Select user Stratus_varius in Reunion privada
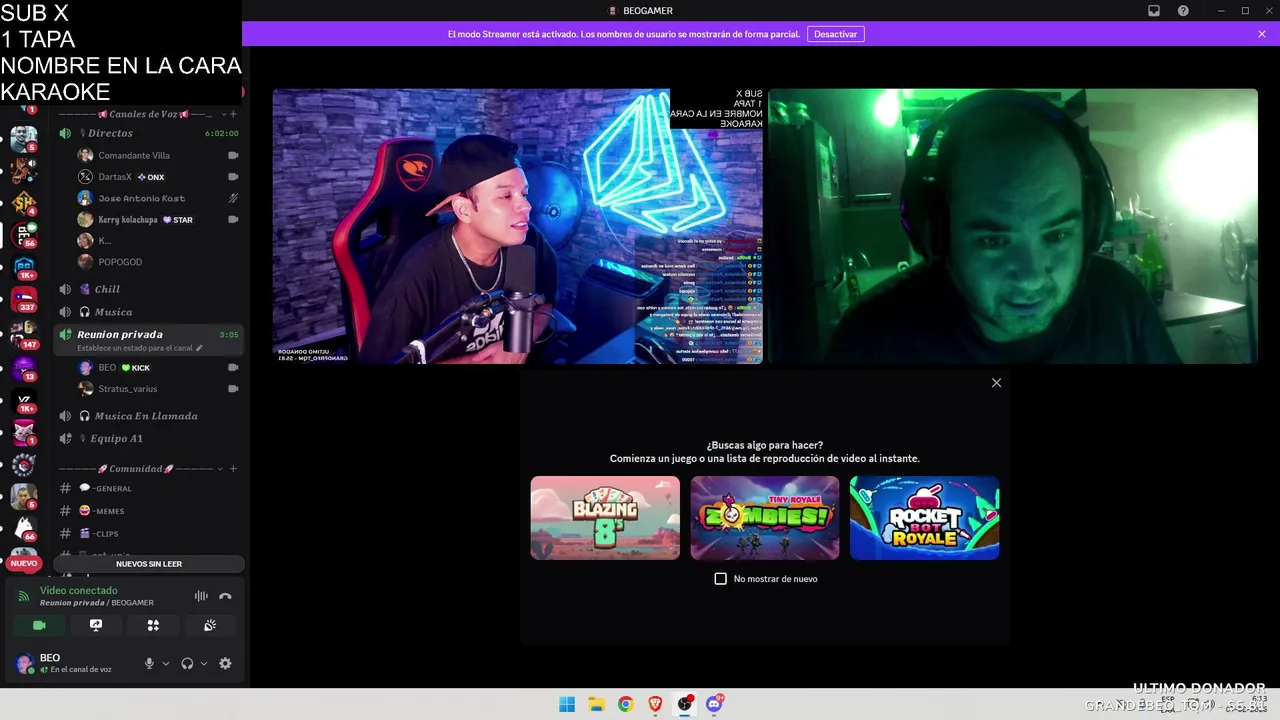The image size is (1280, 720). [158, 389]
